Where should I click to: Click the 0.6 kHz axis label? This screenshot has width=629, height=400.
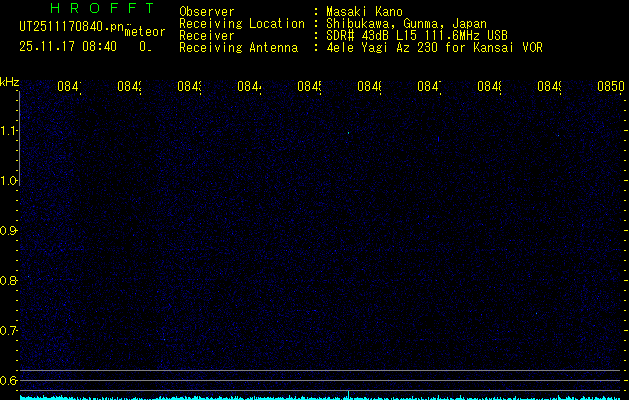(x=8, y=380)
